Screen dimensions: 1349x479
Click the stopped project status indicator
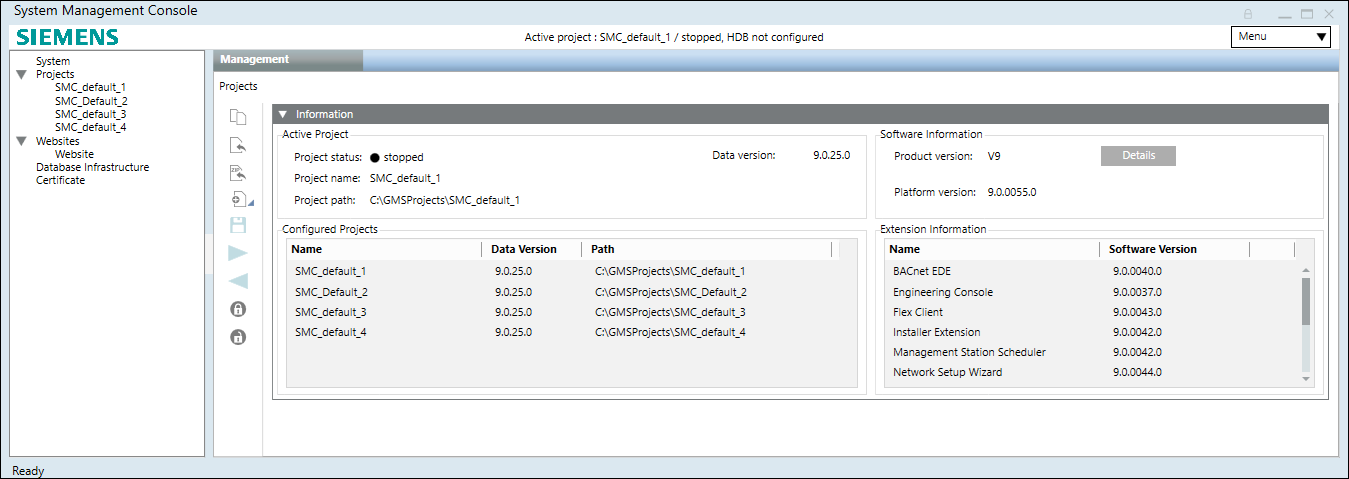(375, 157)
